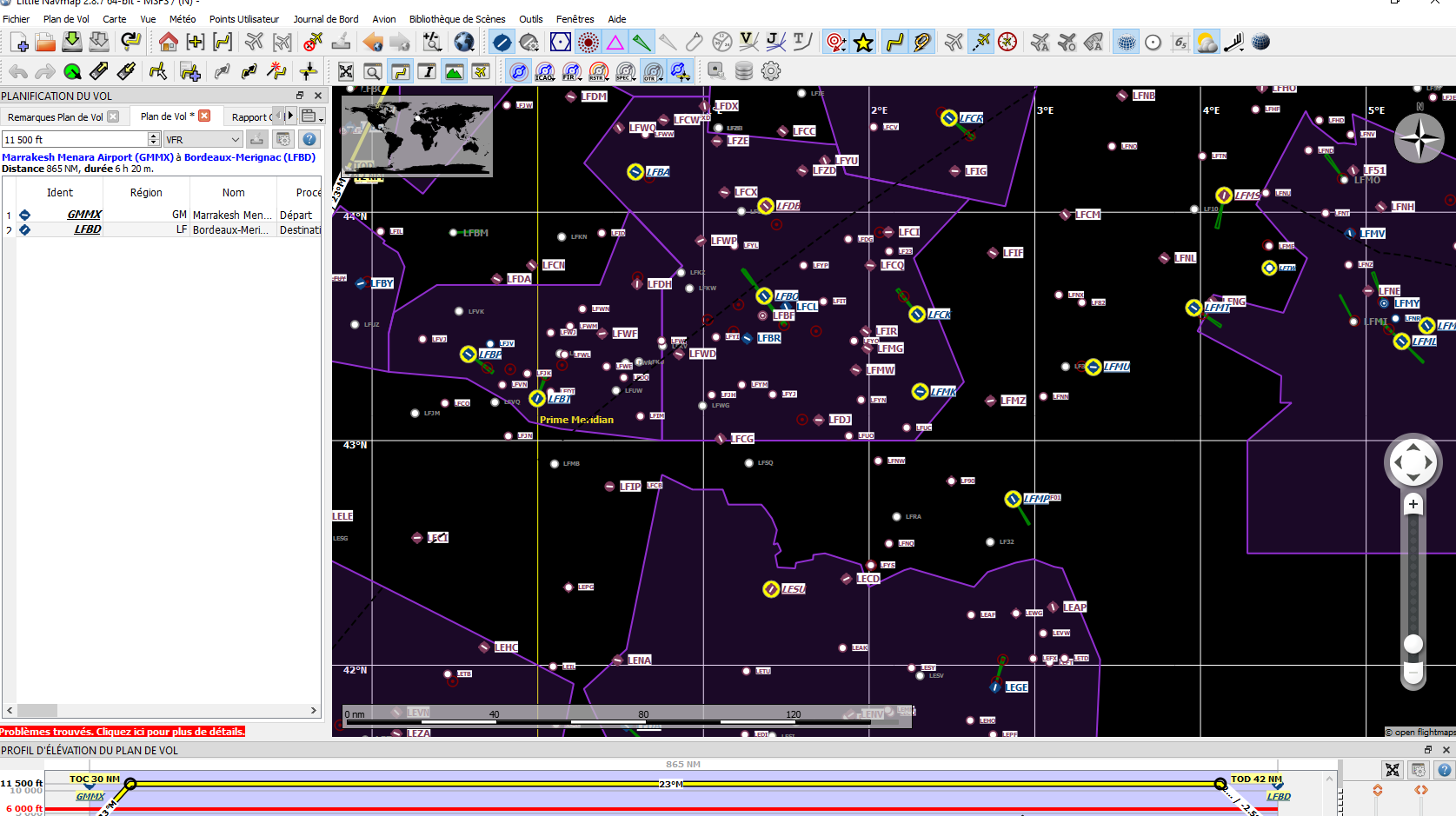Image resolution: width=1456 pixels, height=816 pixels.
Task: Open the VFR flight type dropdown
Action: point(203,139)
